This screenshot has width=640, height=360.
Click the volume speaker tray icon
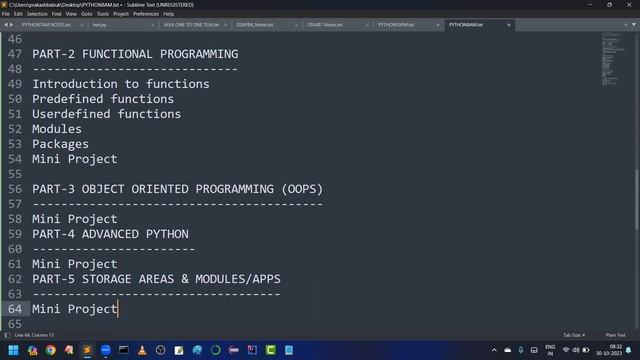coord(576,350)
